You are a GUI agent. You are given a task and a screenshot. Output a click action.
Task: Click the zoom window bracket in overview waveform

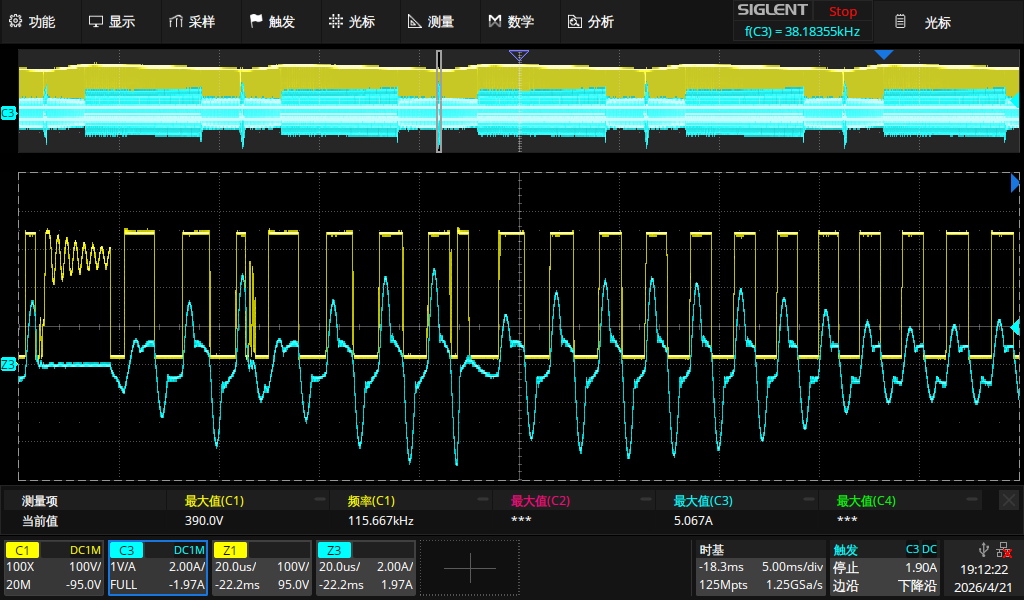439,101
